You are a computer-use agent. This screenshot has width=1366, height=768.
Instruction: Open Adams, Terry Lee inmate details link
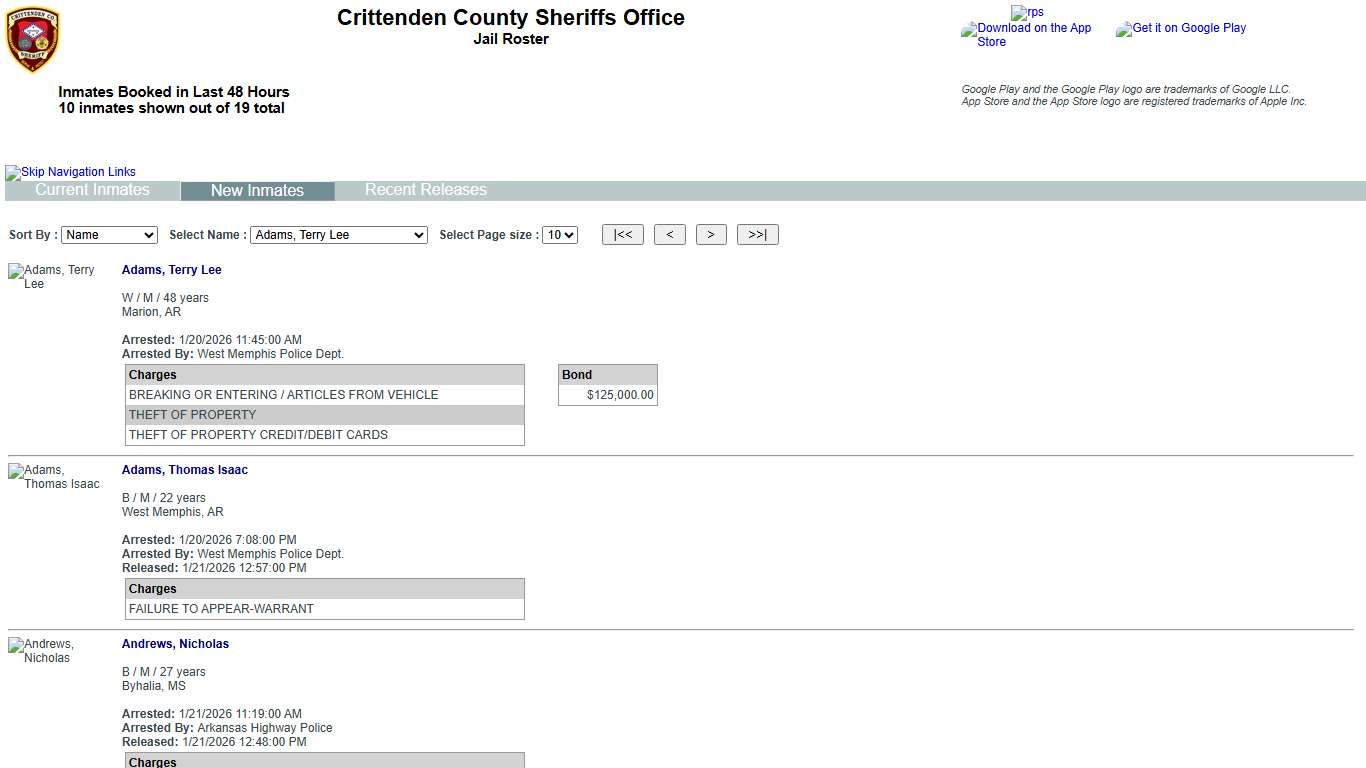[x=171, y=270]
